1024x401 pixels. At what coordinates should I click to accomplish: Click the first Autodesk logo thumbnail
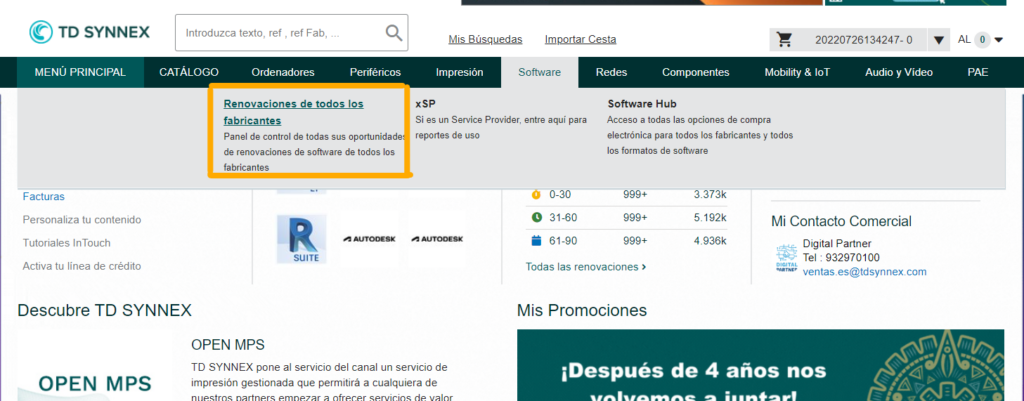(x=369, y=239)
